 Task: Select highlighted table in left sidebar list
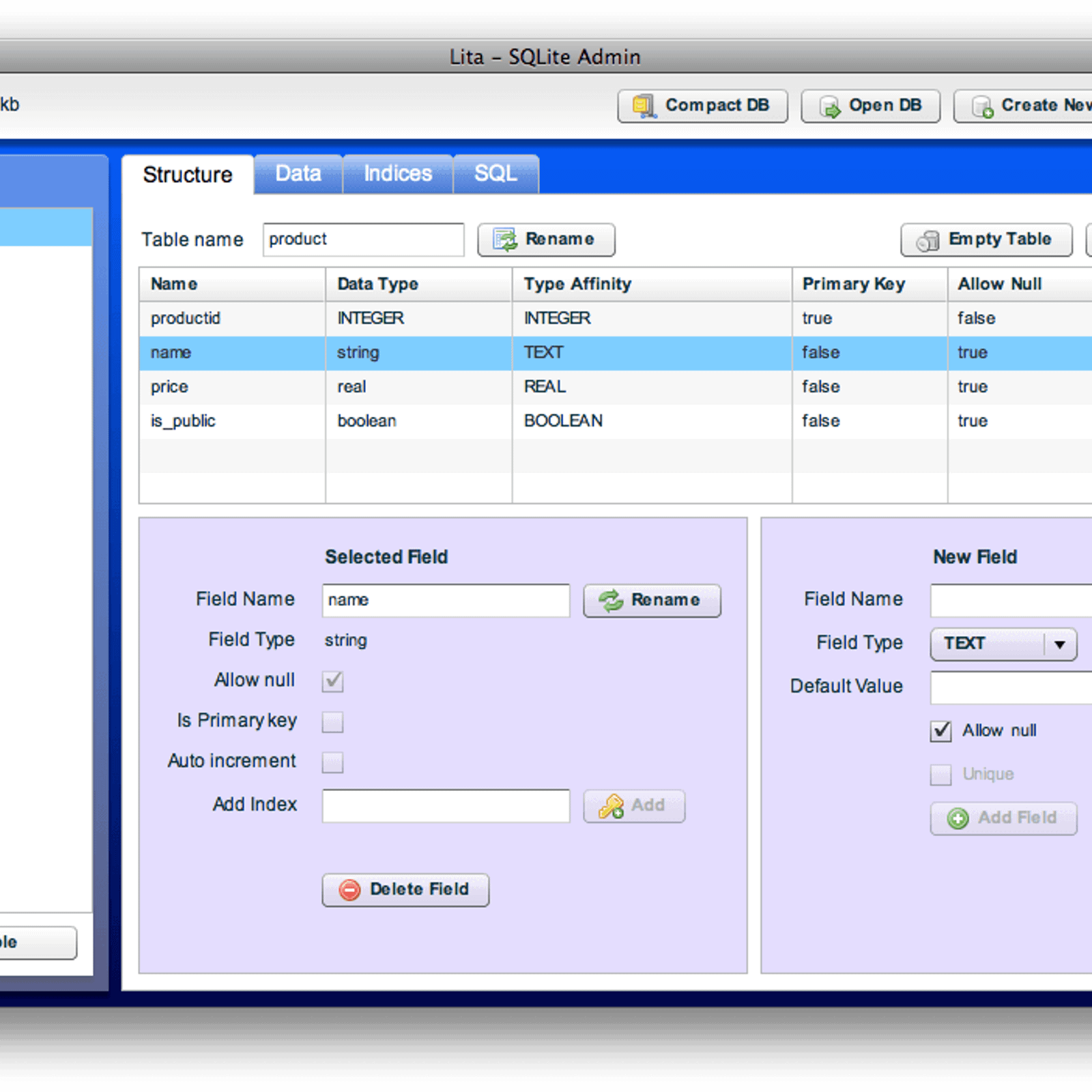46,227
